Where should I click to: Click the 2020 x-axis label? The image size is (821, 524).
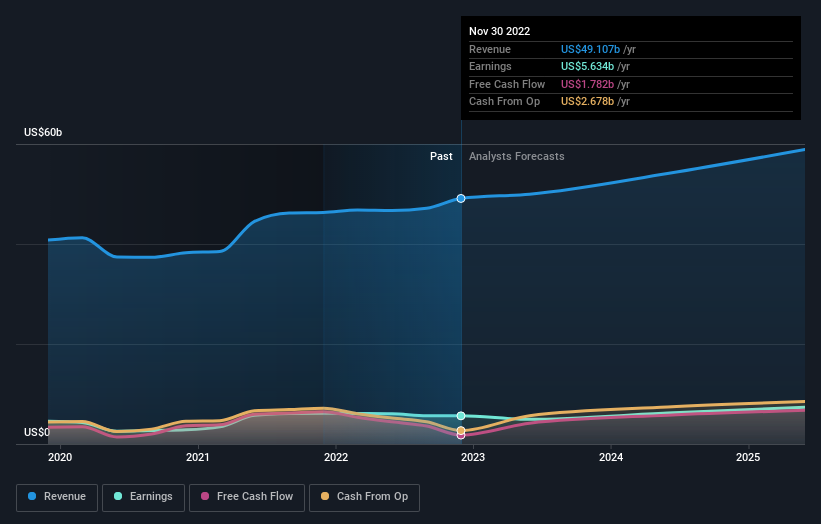point(60,458)
